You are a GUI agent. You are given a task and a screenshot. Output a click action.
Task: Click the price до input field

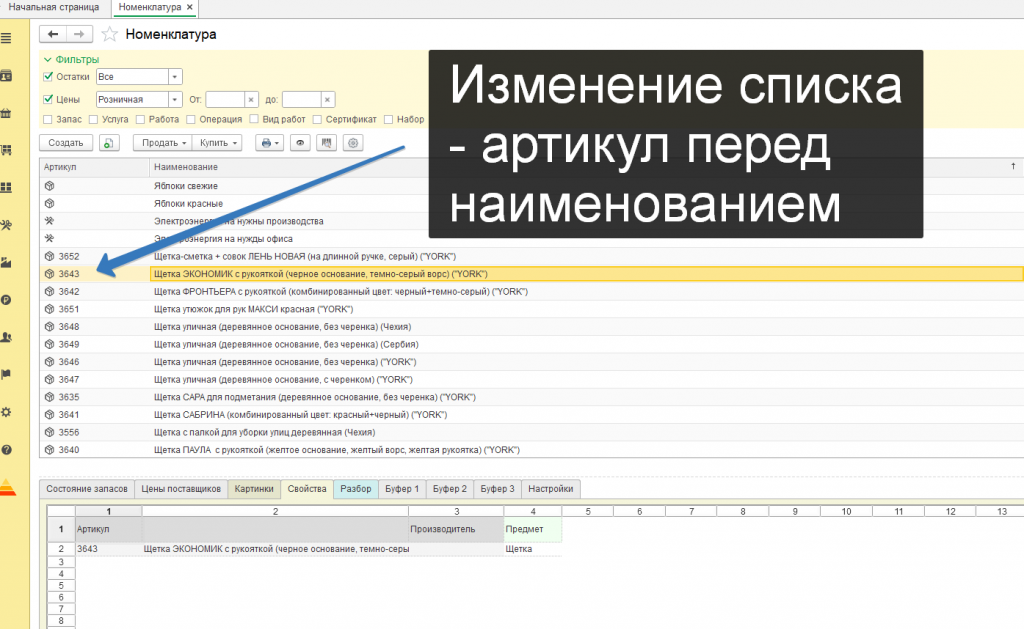tap(302, 99)
